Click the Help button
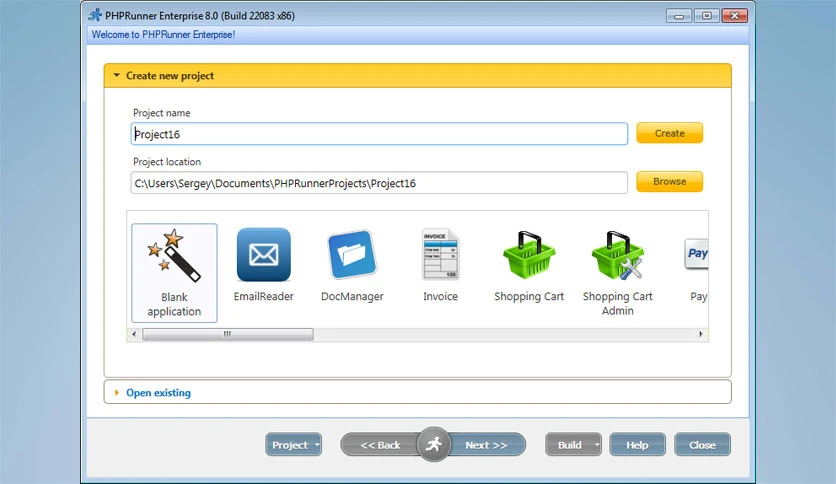 (x=637, y=445)
